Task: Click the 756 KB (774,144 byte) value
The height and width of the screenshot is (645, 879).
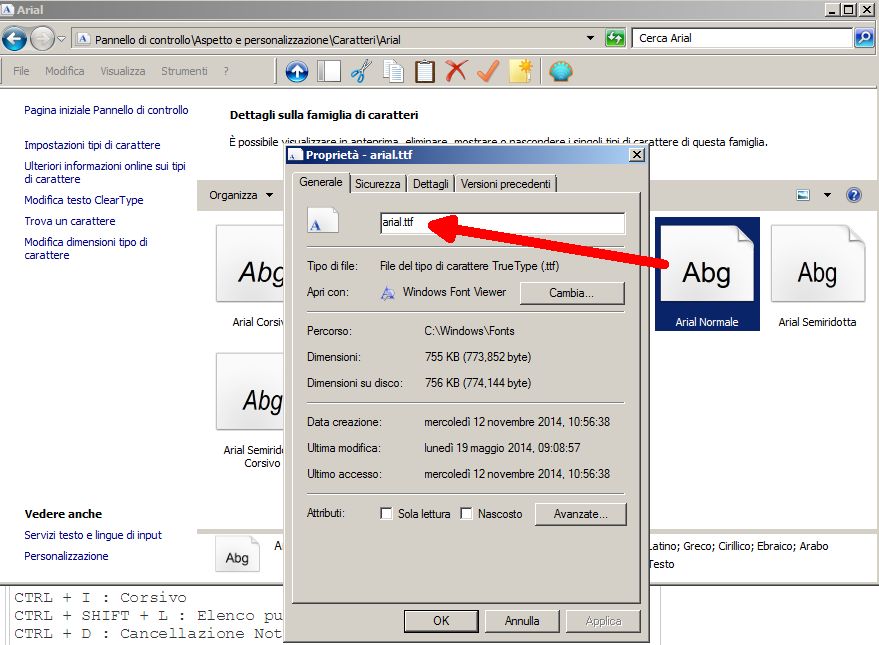Action: coord(478,383)
